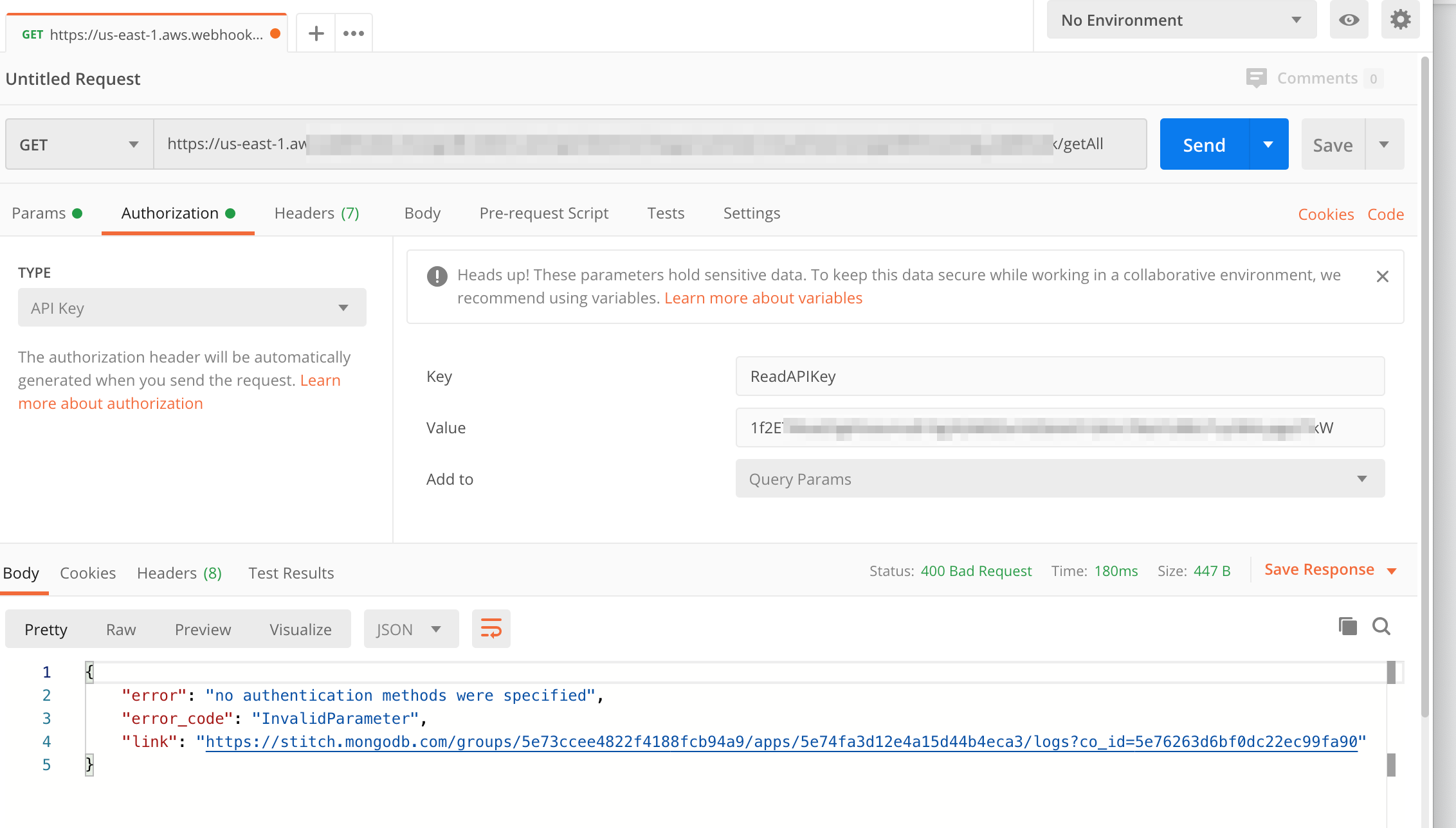Switch to the Pre-request Script tab
Viewport: 1456px width, 828px height.
coord(543,213)
